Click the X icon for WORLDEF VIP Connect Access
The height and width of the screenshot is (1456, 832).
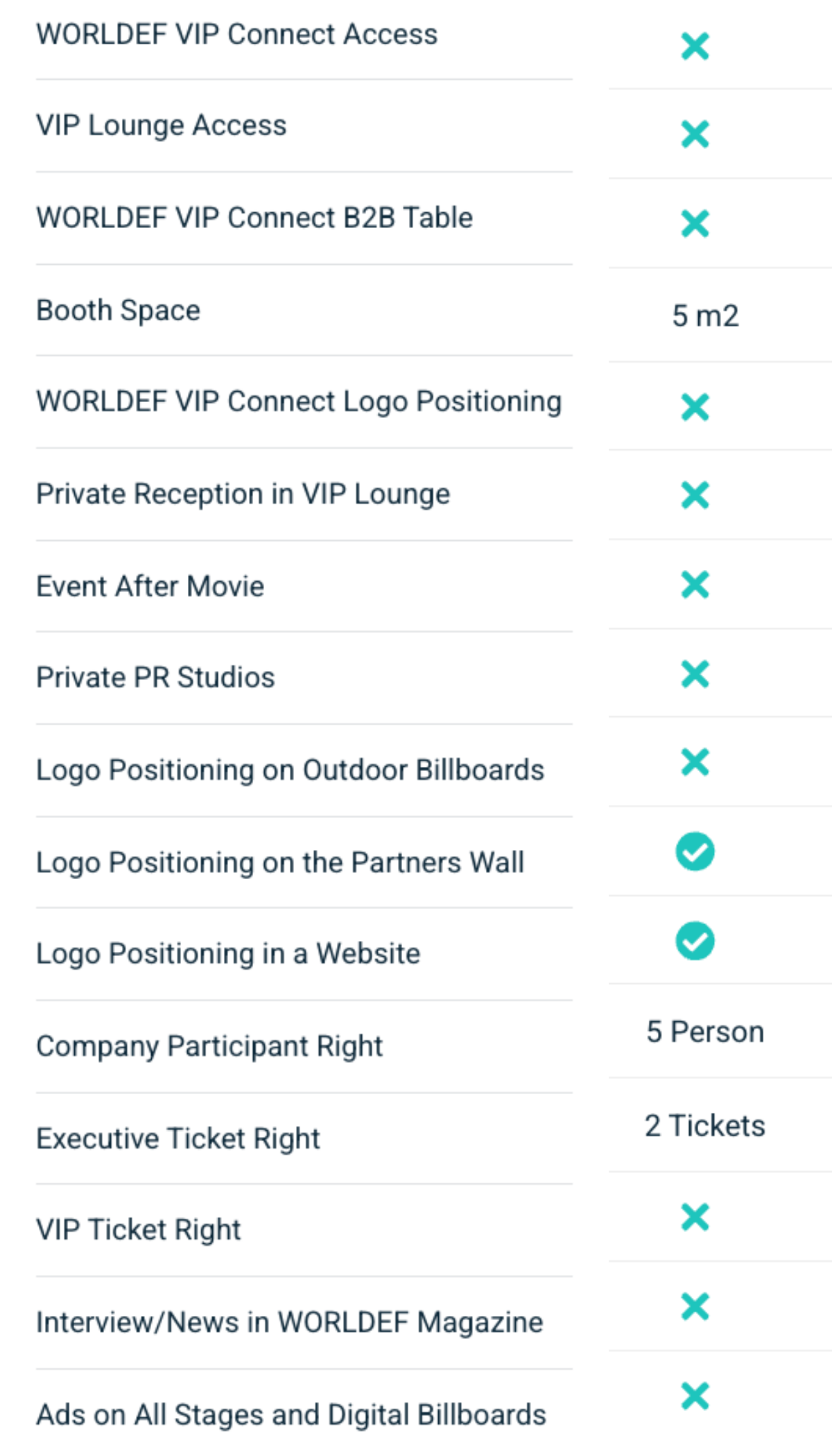695,46
